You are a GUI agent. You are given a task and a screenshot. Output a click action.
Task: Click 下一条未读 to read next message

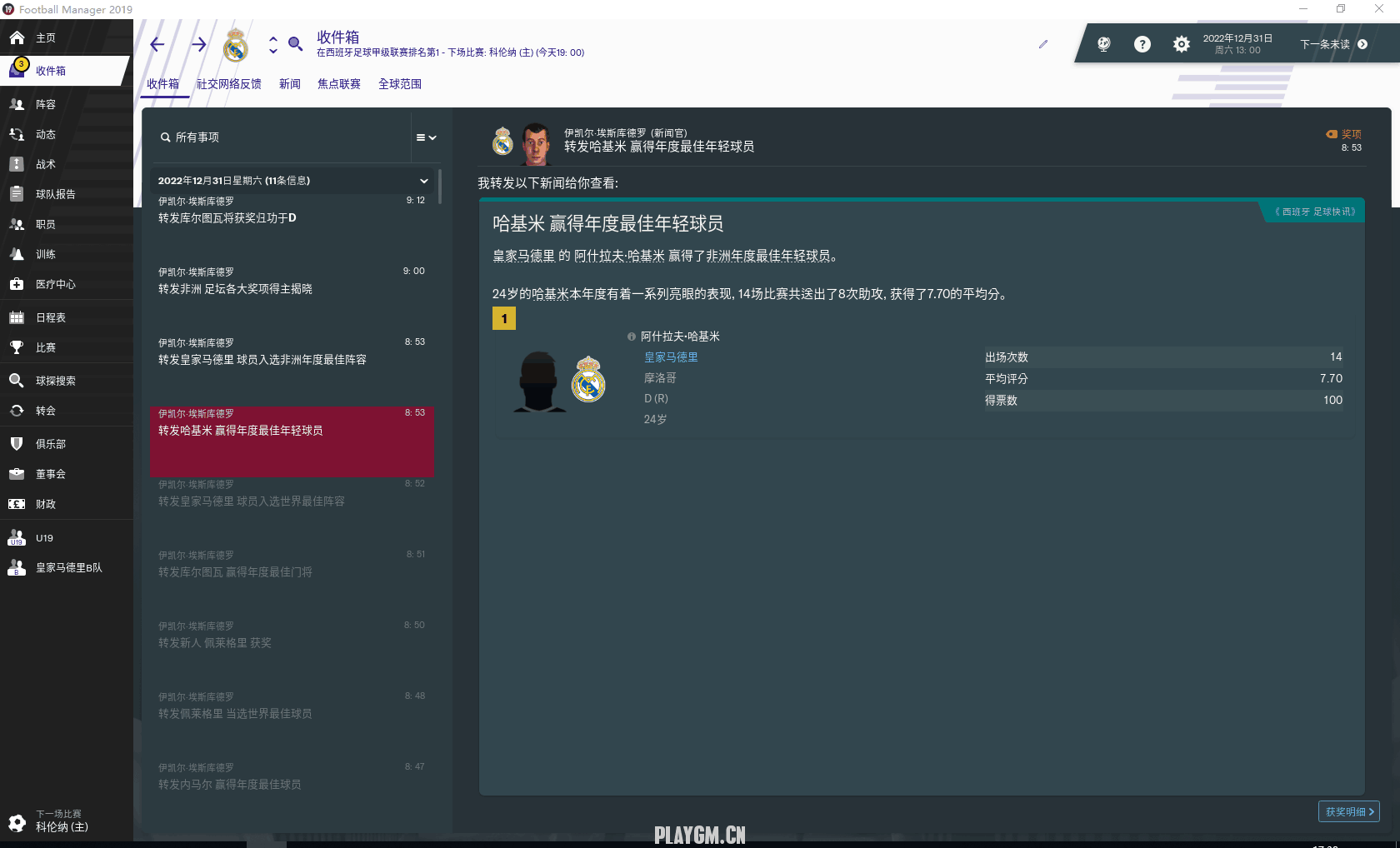tap(1333, 44)
